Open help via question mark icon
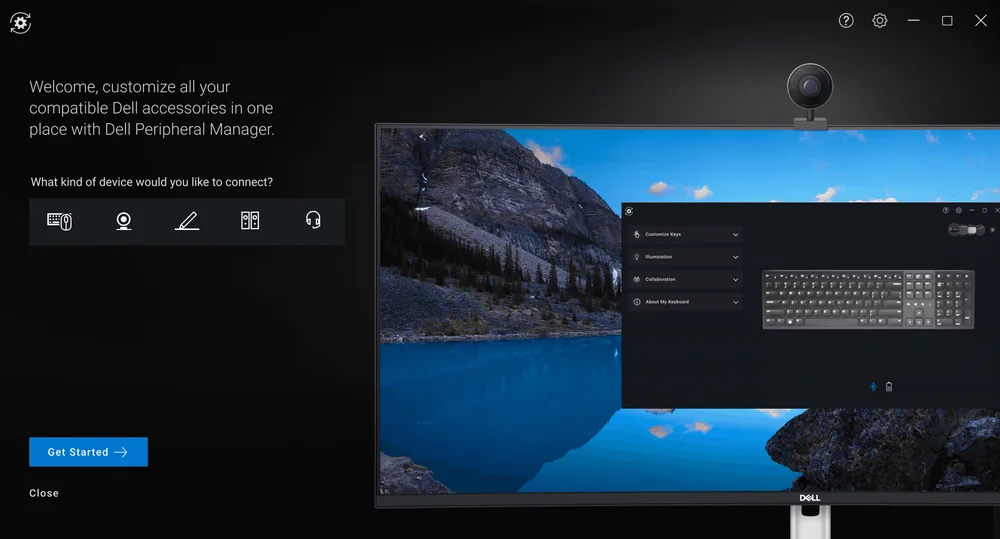This screenshot has height=539, width=1000. tap(846, 20)
